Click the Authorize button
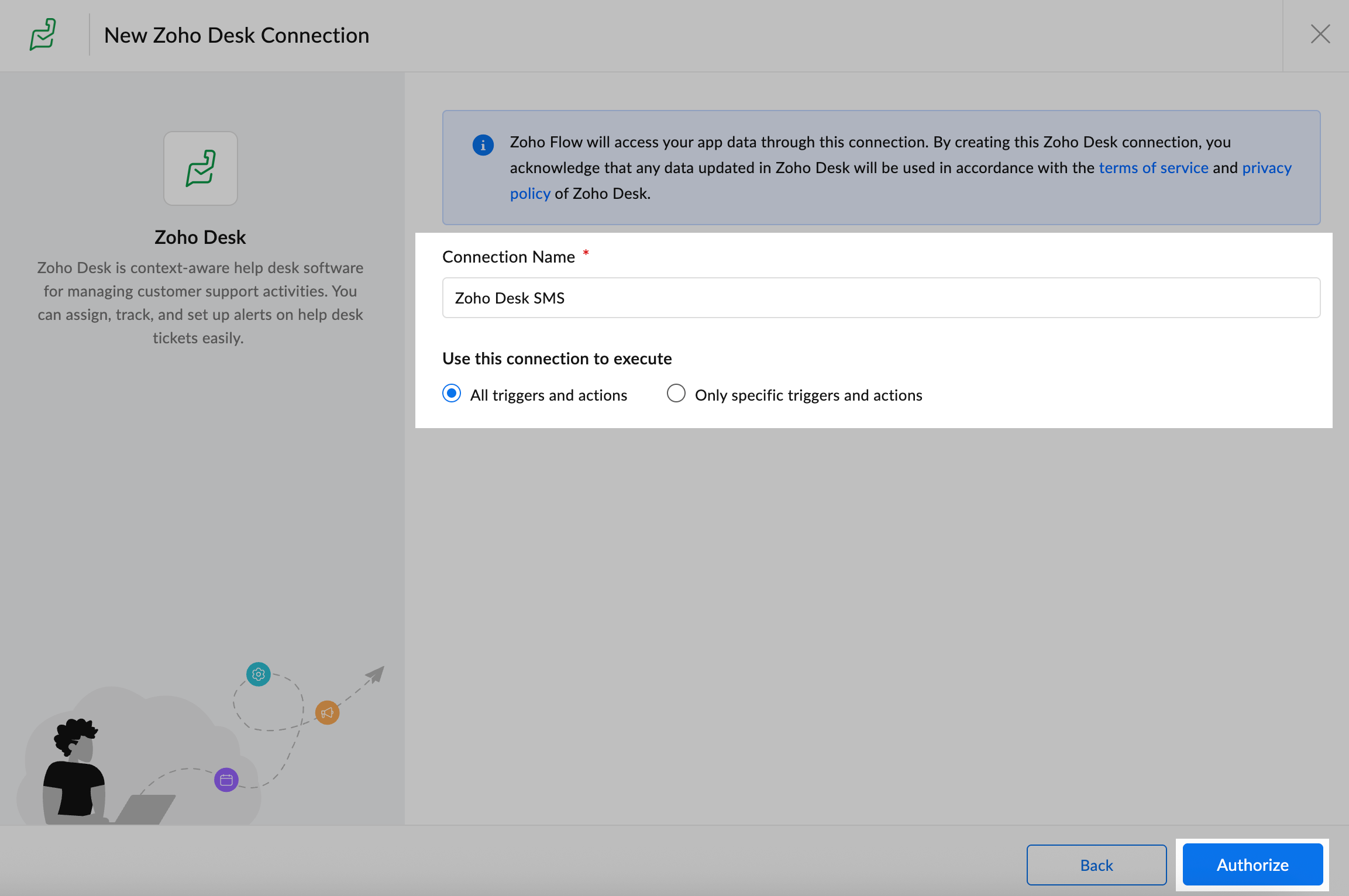The image size is (1349, 896). click(1252, 864)
